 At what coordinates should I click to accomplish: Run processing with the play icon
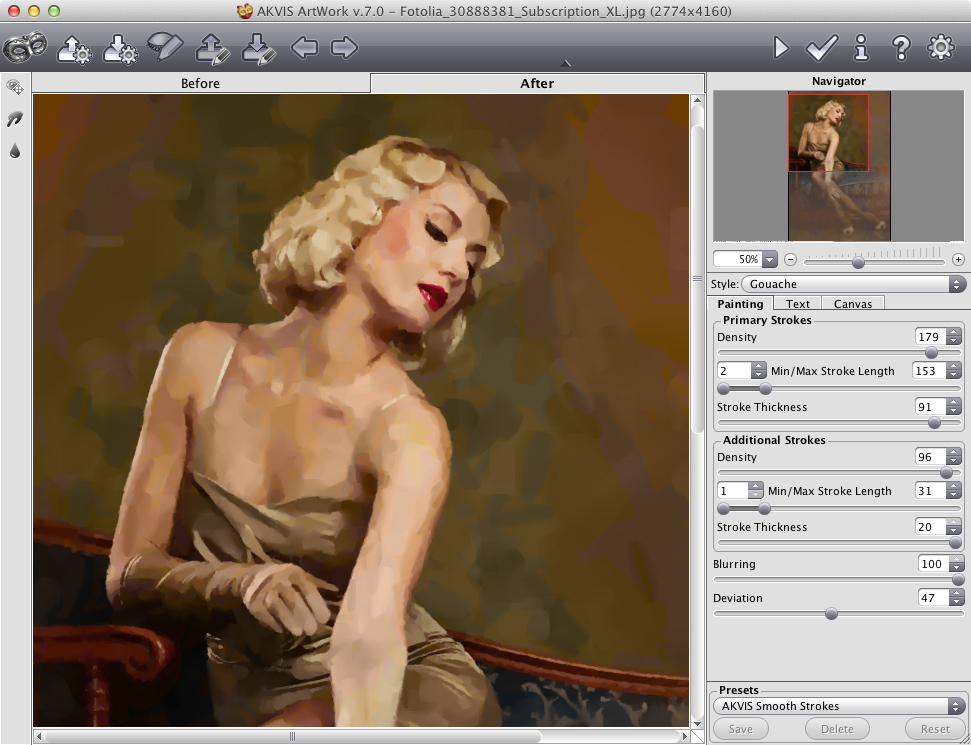(x=781, y=47)
